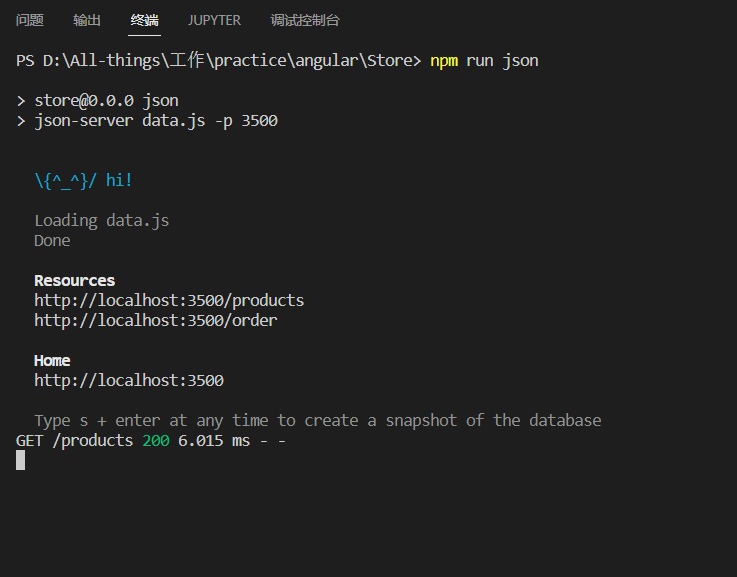The height and width of the screenshot is (577, 737).
Task: Select the 终端 tab
Action: (144, 20)
